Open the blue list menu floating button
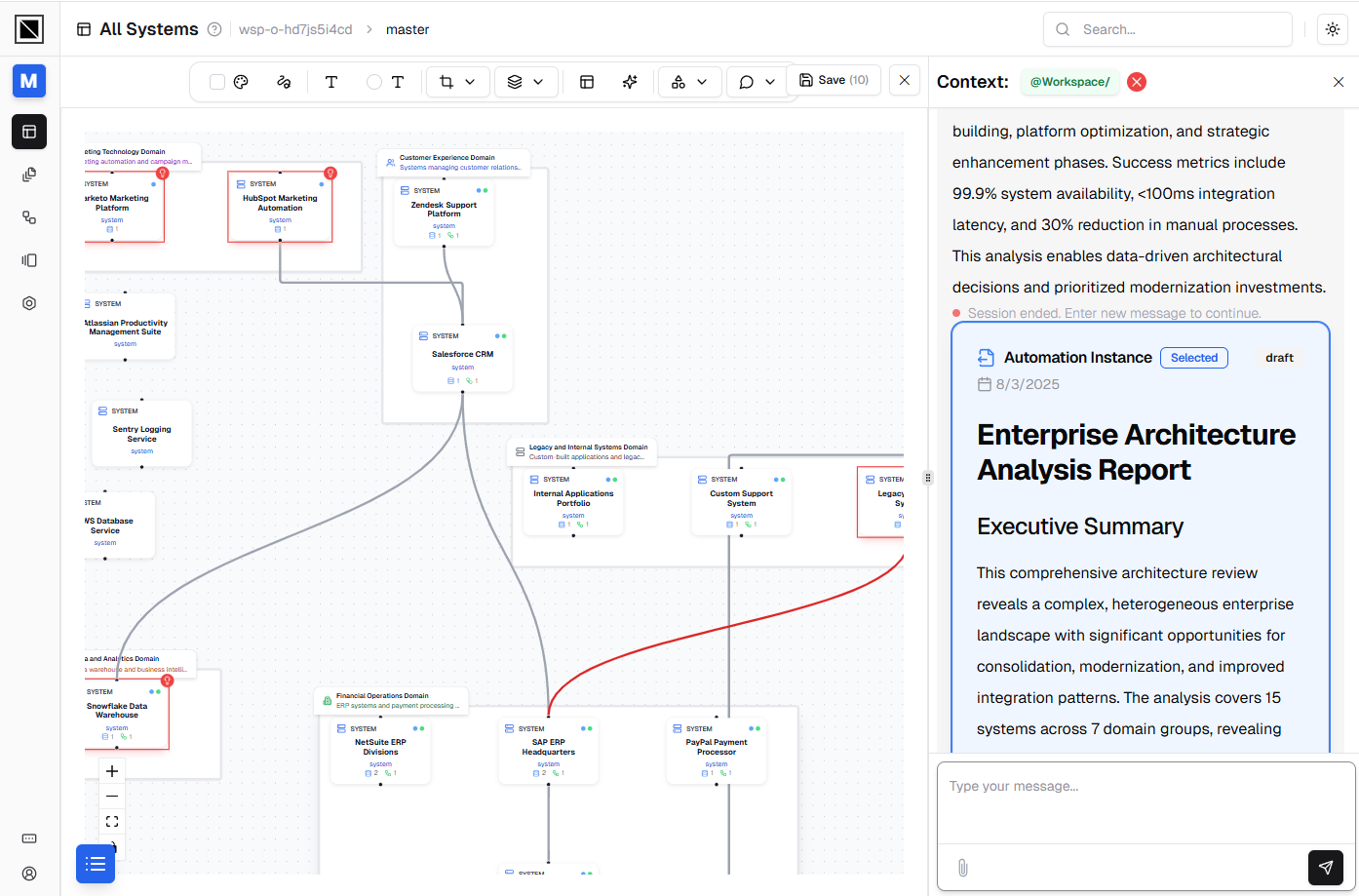The height and width of the screenshot is (896, 1359). (x=96, y=864)
